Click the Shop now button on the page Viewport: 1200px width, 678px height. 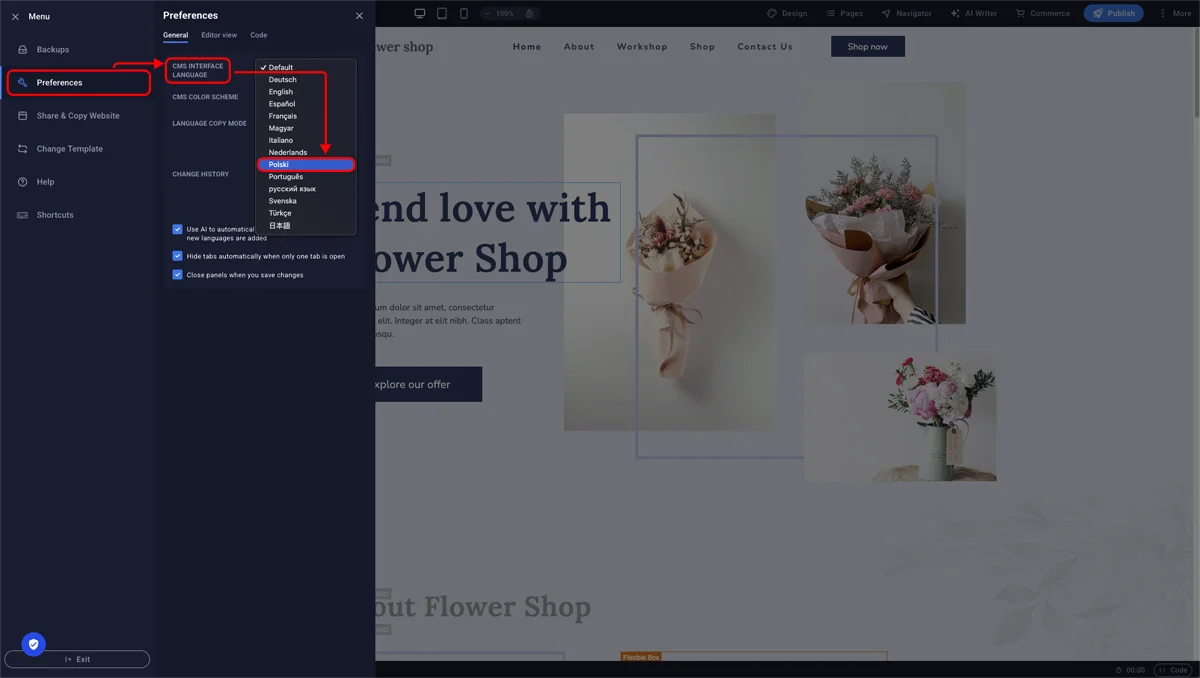867,46
